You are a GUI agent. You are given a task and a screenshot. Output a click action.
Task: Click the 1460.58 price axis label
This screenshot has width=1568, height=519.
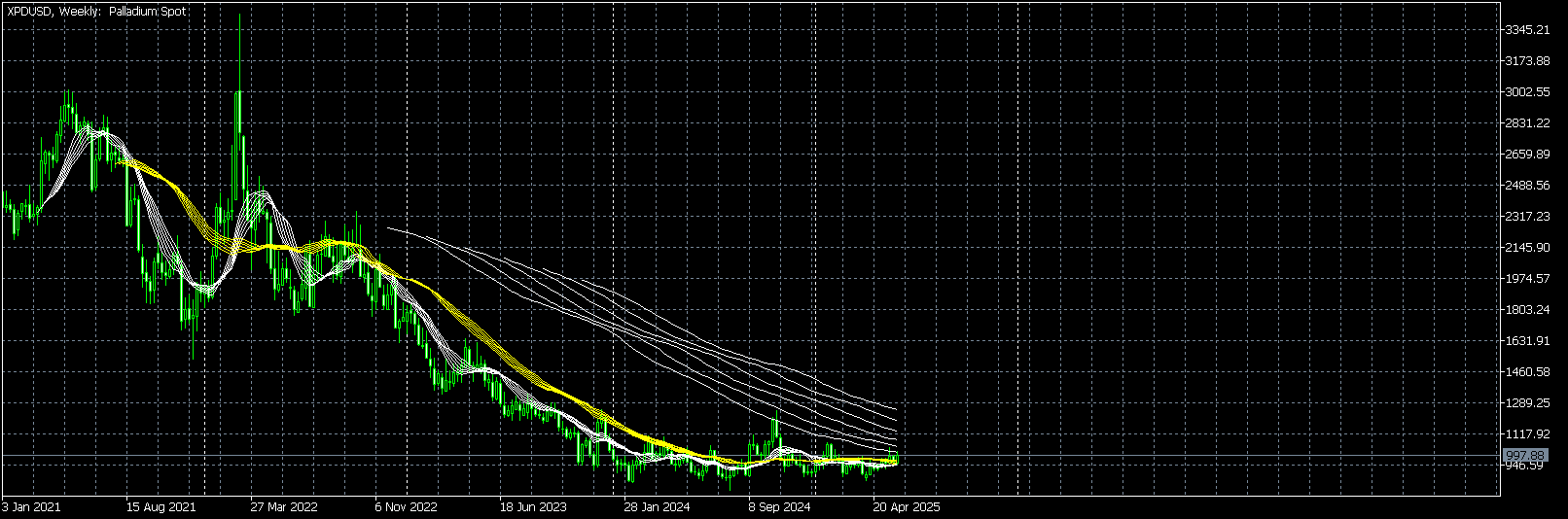pos(1526,372)
